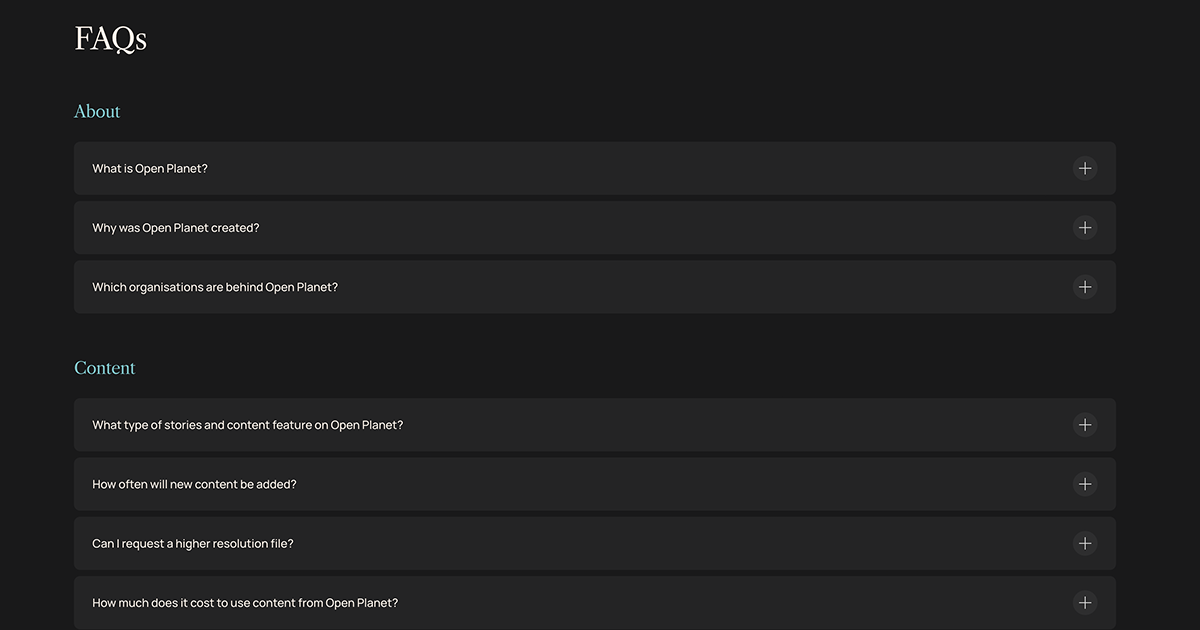Screen dimensions: 1200x630
Task: Click the plus icon for 'How often will new content be added?'
Action: [x=1085, y=484]
